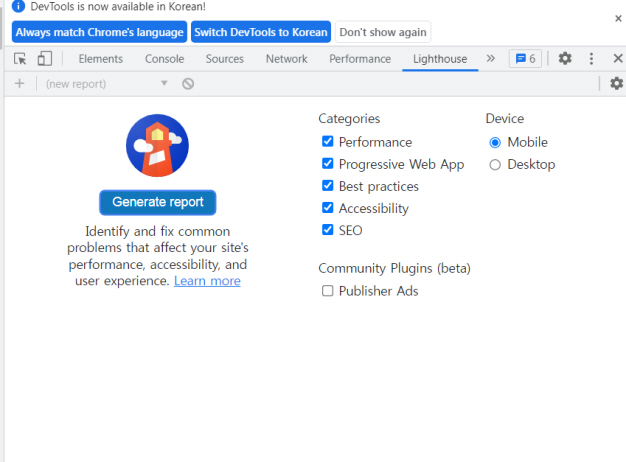The width and height of the screenshot is (626, 462).
Task: Click the Generate report button
Action: 158,202
